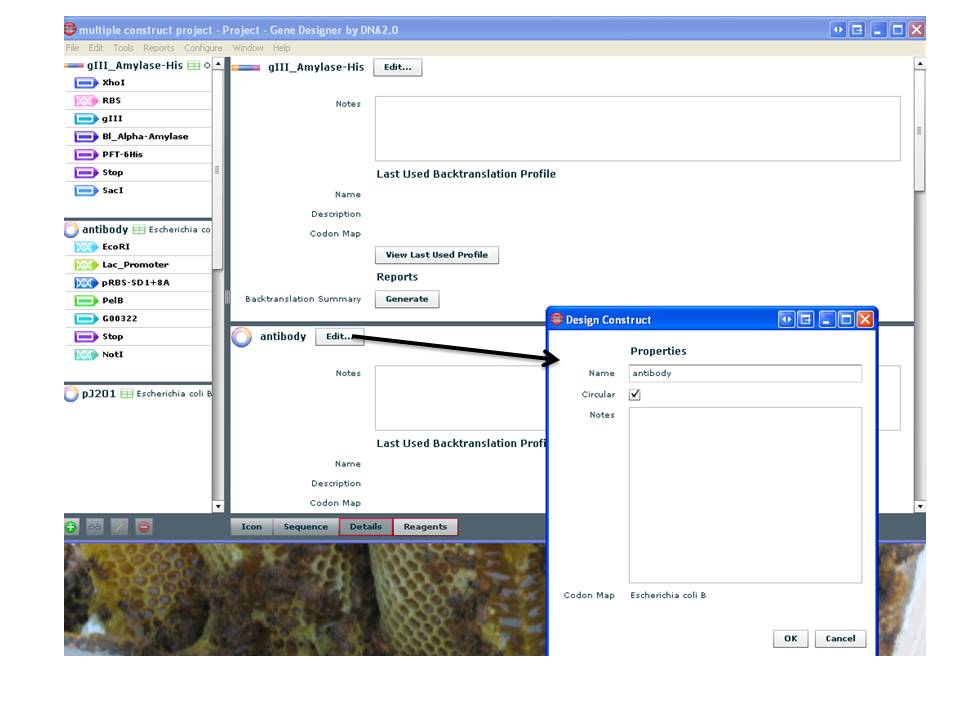Image resolution: width=960 pixels, height=720 pixels.
Task: Click the antibody circular icon in details pane
Action: [x=242, y=337]
